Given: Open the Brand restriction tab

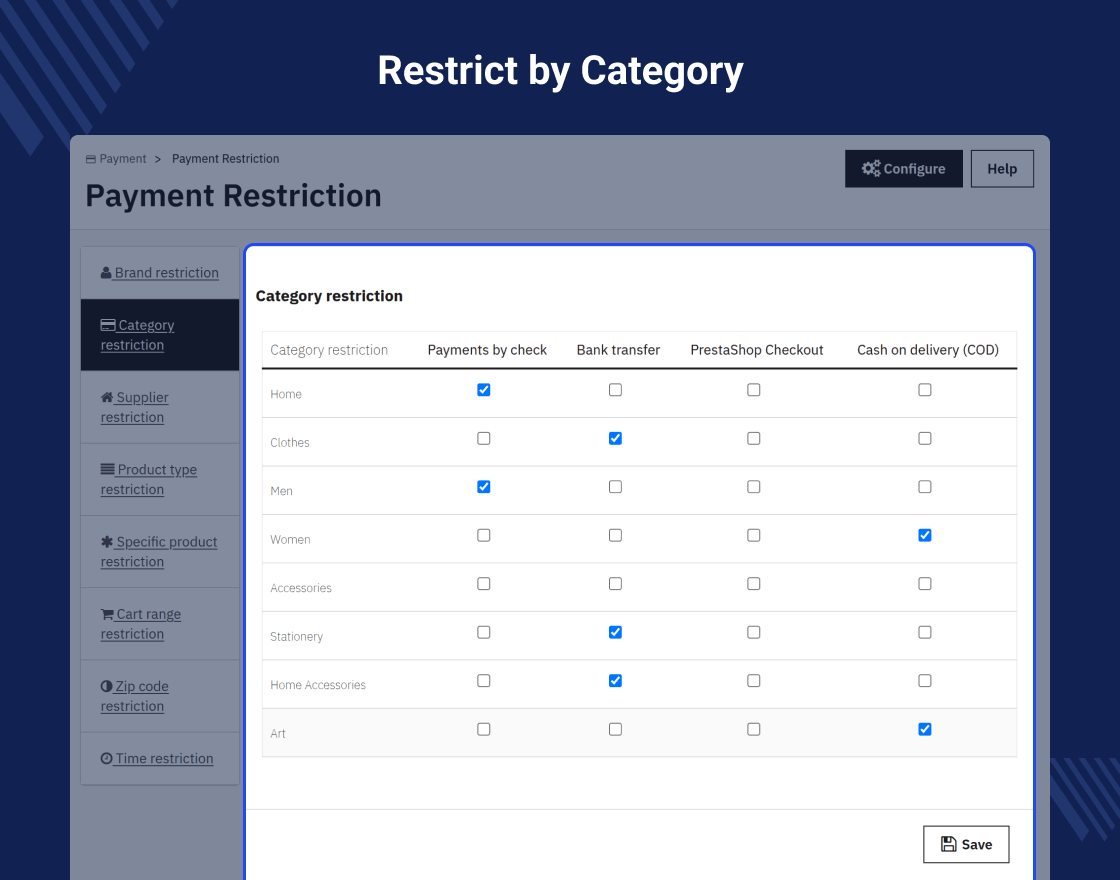Looking at the screenshot, I should coord(160,273).
